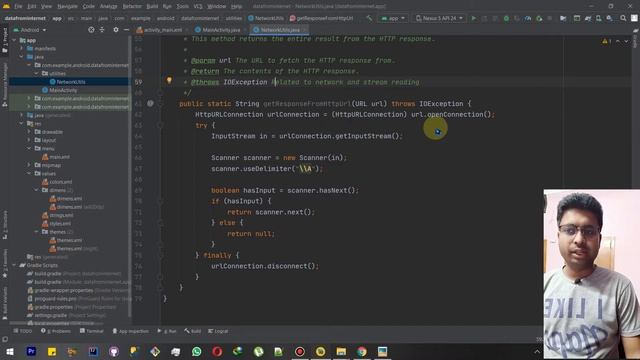Click the collapse all icon in Project panel

[x=102, y=30]
